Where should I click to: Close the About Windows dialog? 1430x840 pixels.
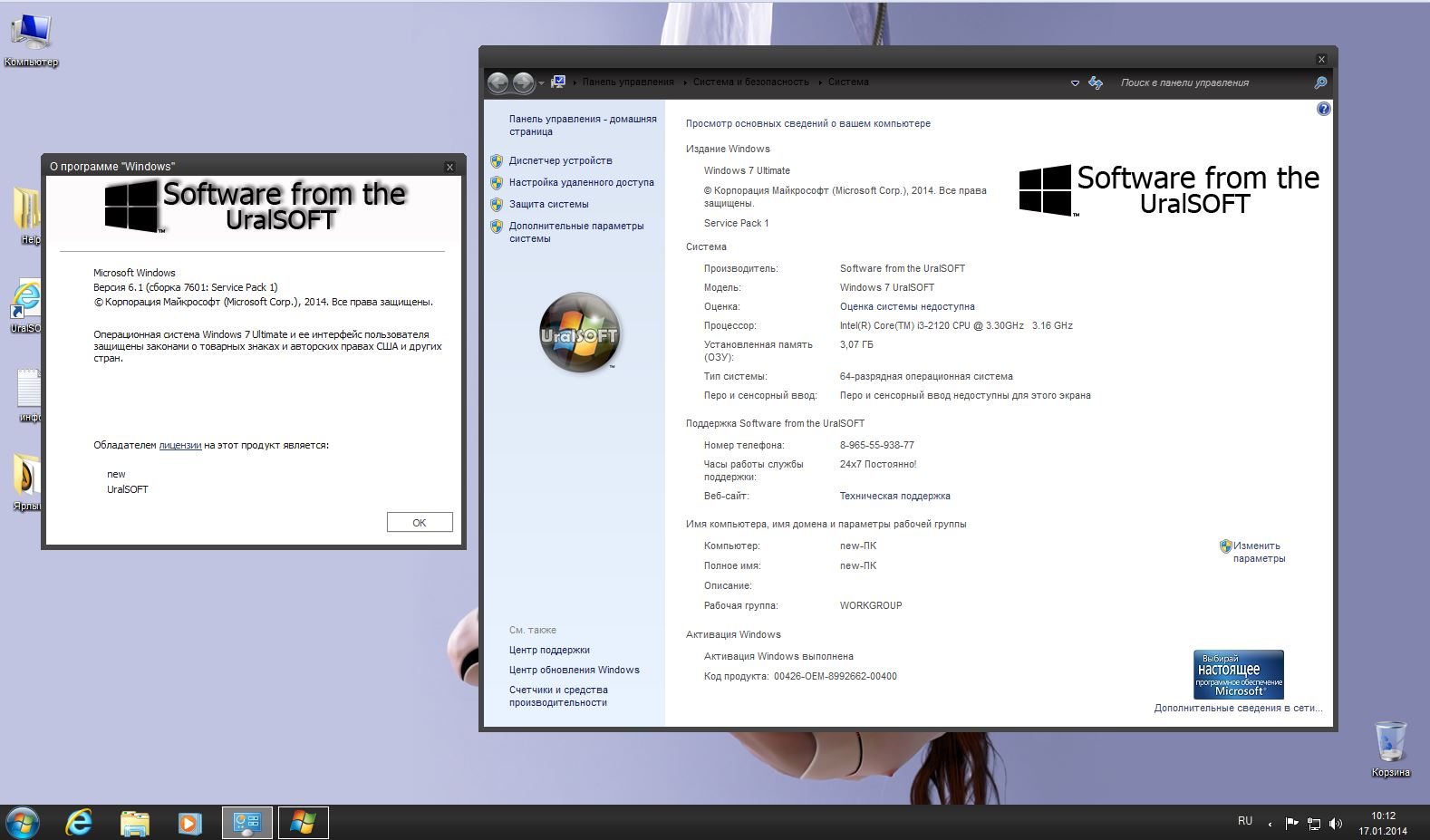[449, 167]
